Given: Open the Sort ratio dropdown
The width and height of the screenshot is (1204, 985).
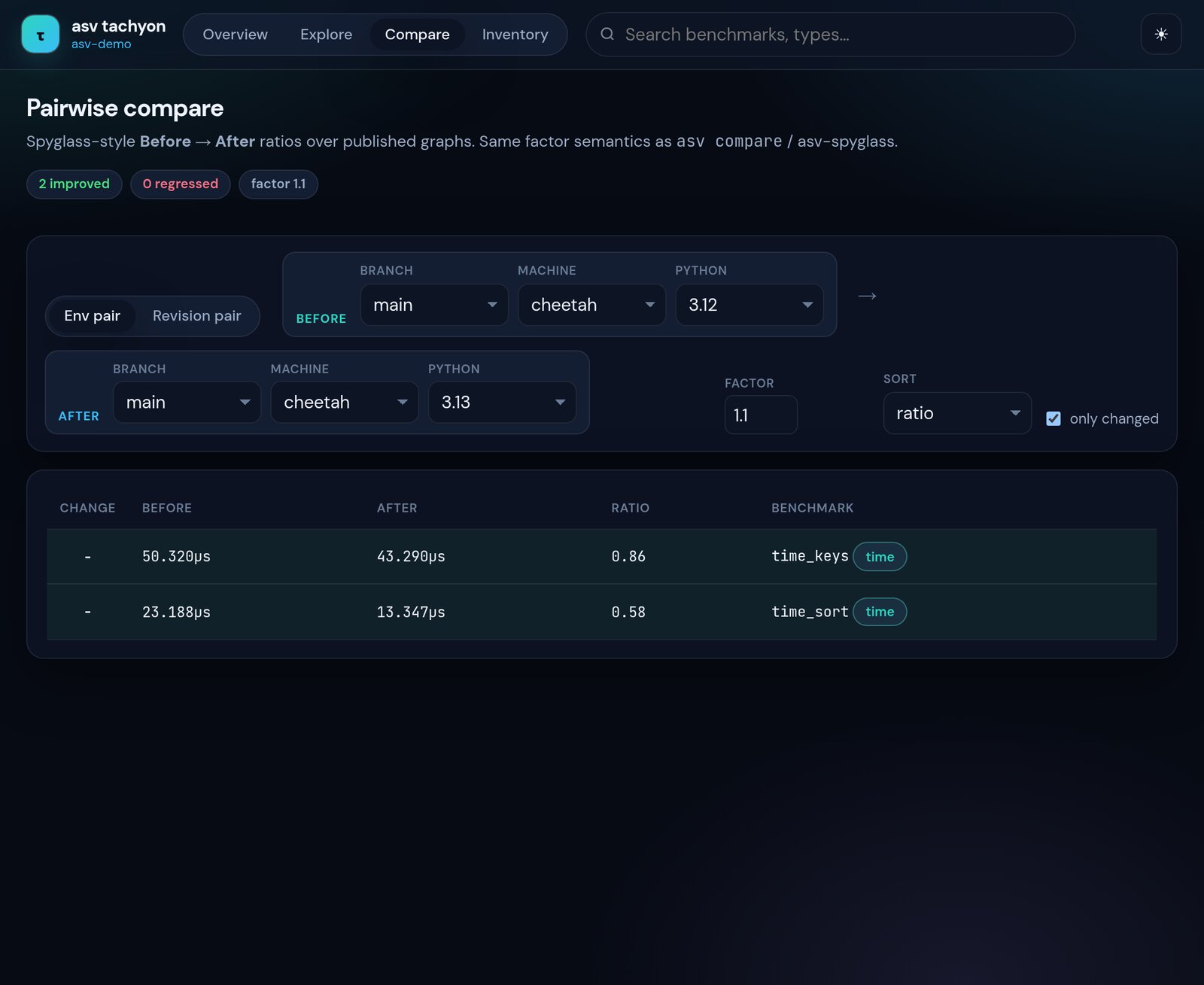Looking at the screenshot, I should (x=957, y=413).
